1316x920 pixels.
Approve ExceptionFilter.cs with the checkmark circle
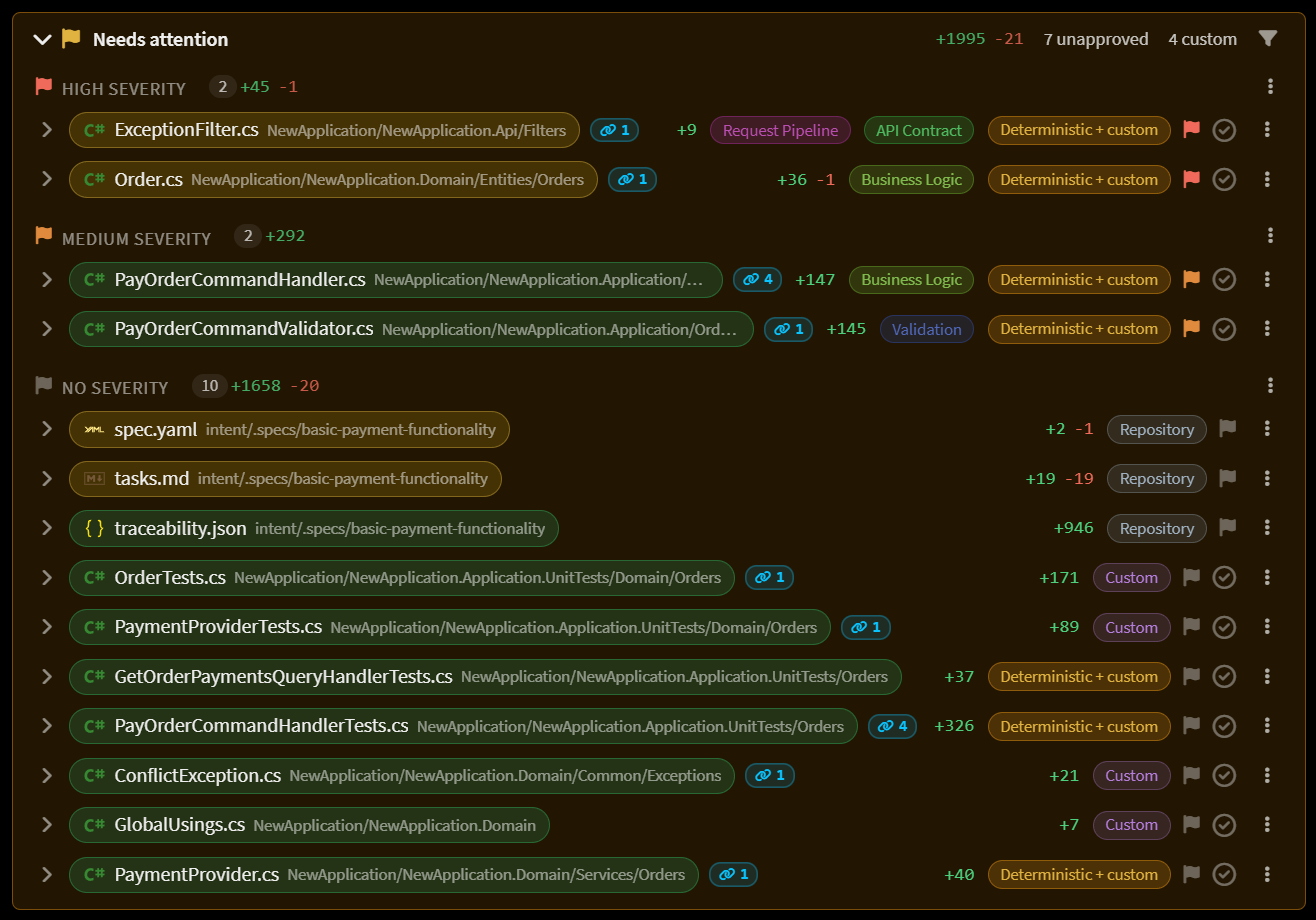pos(1224,130)
